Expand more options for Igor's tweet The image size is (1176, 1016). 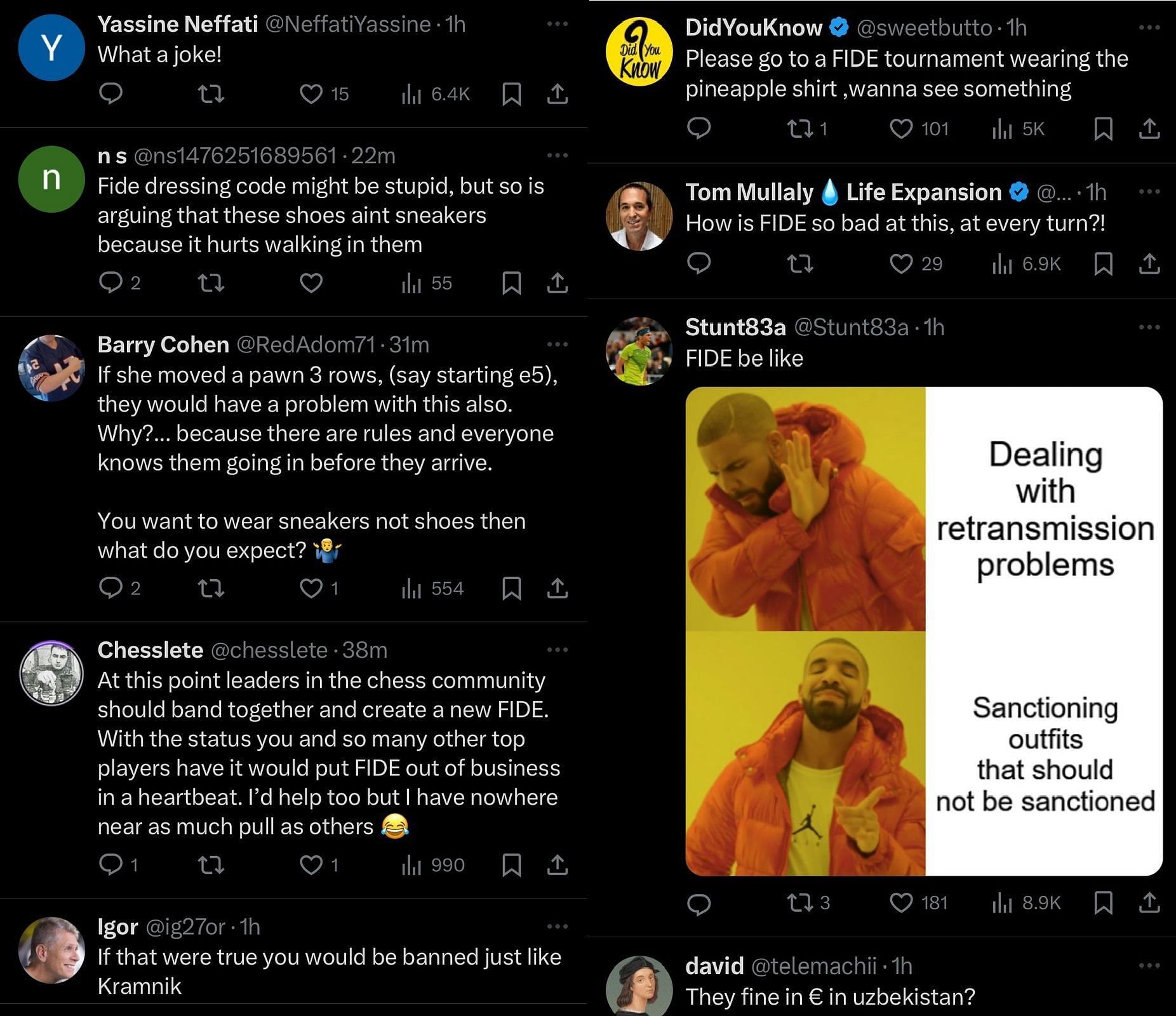[x=557, y=926]
